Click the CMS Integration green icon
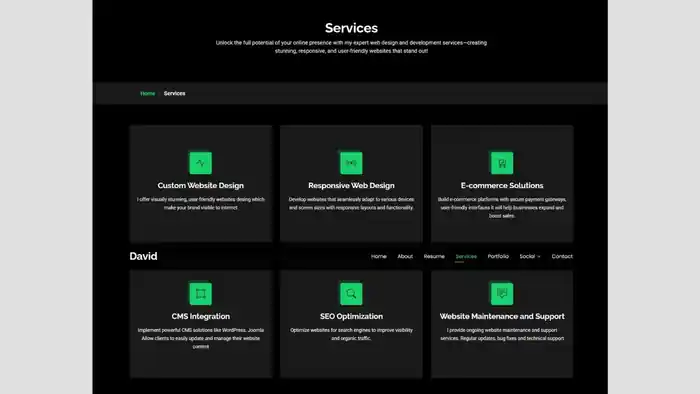This screenshot has width=700, height=394. [200, 294]
